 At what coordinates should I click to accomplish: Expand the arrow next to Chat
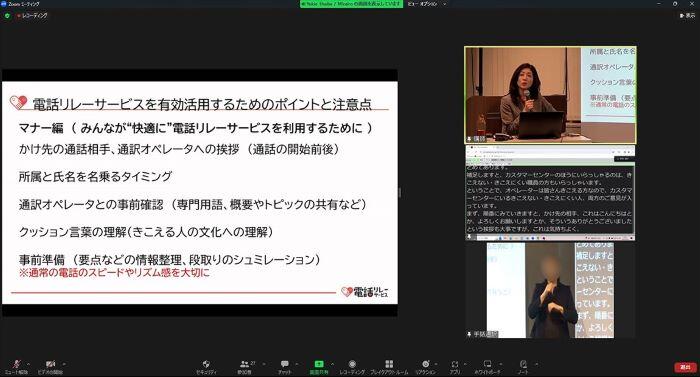point(297,364)
